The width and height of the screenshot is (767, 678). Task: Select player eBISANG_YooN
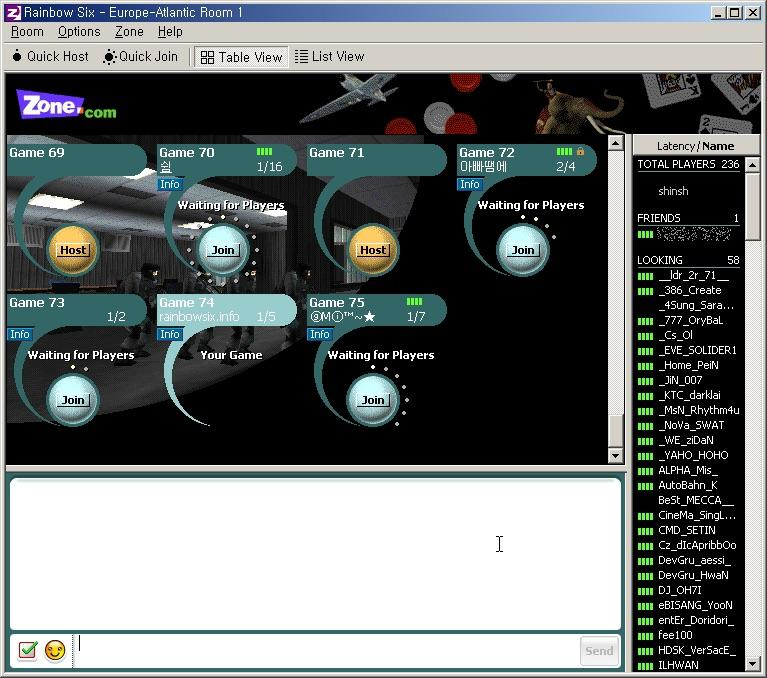coord(695,605)
